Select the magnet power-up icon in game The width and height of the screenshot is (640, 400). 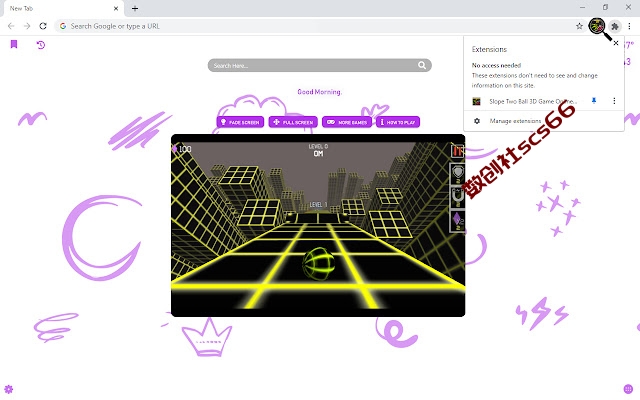(457, 197)
